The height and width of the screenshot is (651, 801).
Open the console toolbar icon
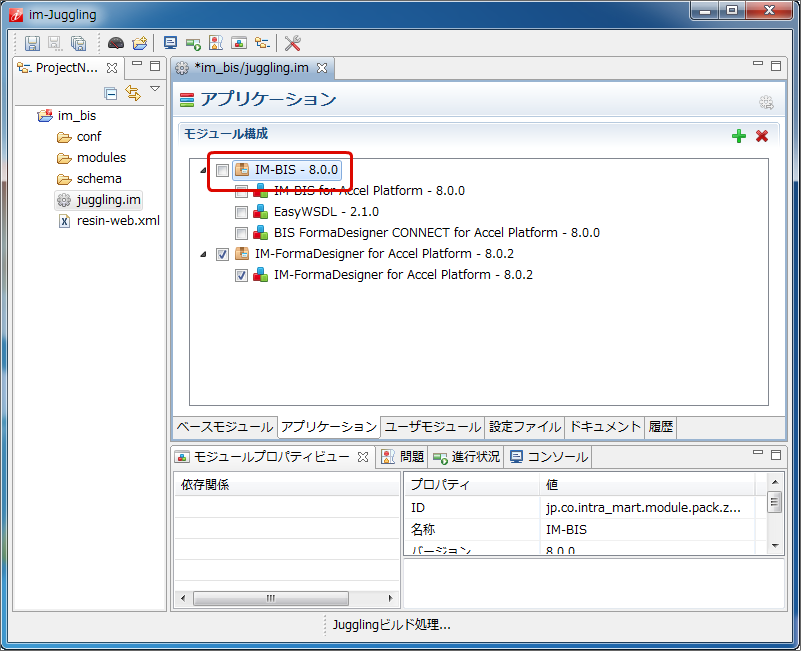(x=170, y=43)
